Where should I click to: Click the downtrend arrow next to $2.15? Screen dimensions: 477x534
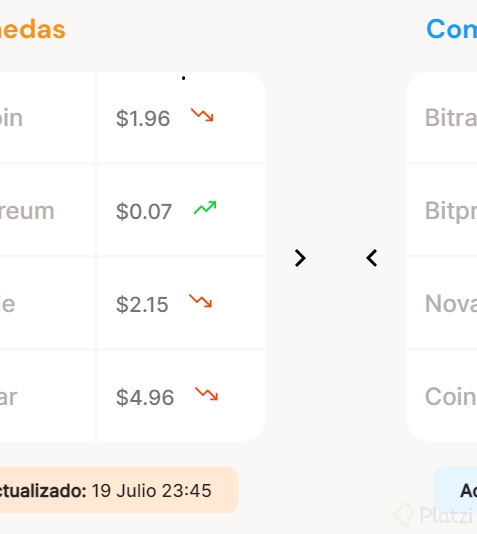click(x=201, y=301)
